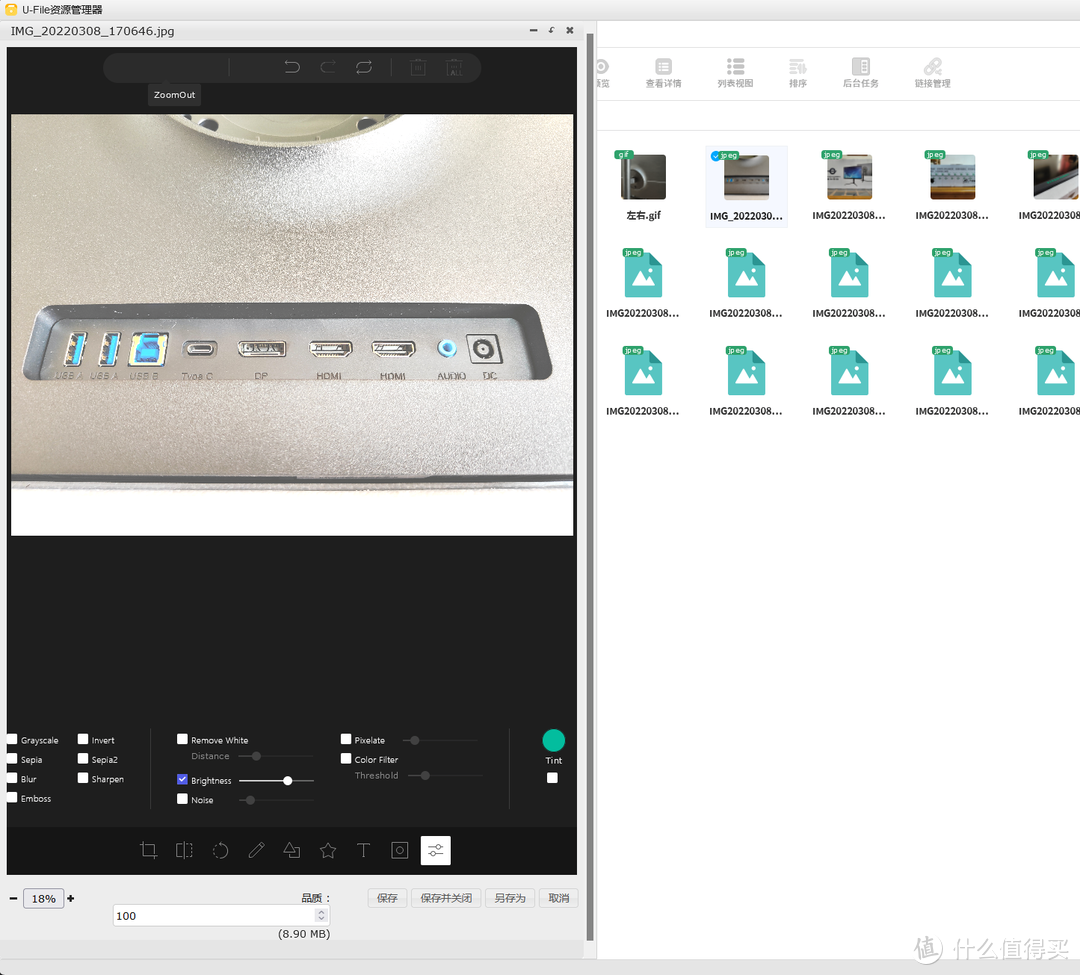Enable the Invert filter

[x=83, y=740]
